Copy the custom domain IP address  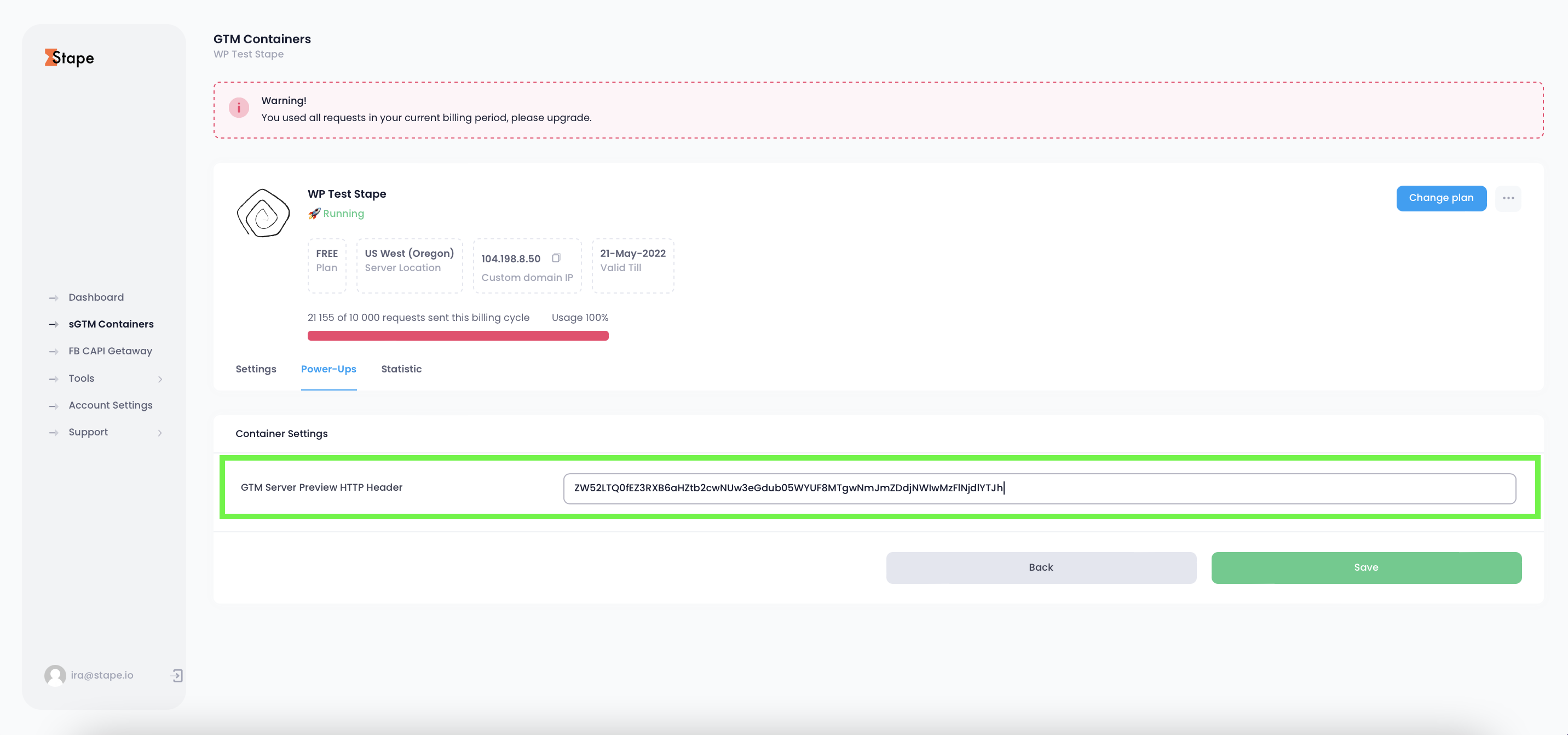[556, 257]
